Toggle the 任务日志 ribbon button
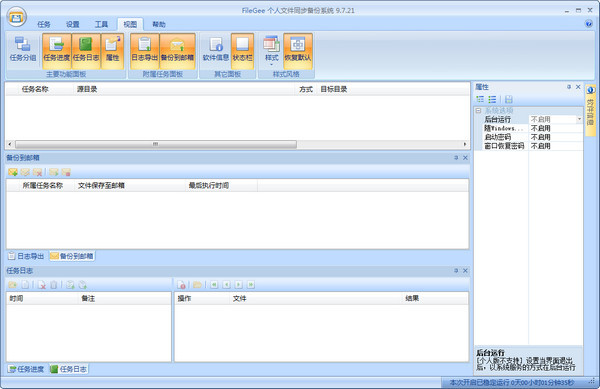The image size is (600, 389). [x=86, y=50]
